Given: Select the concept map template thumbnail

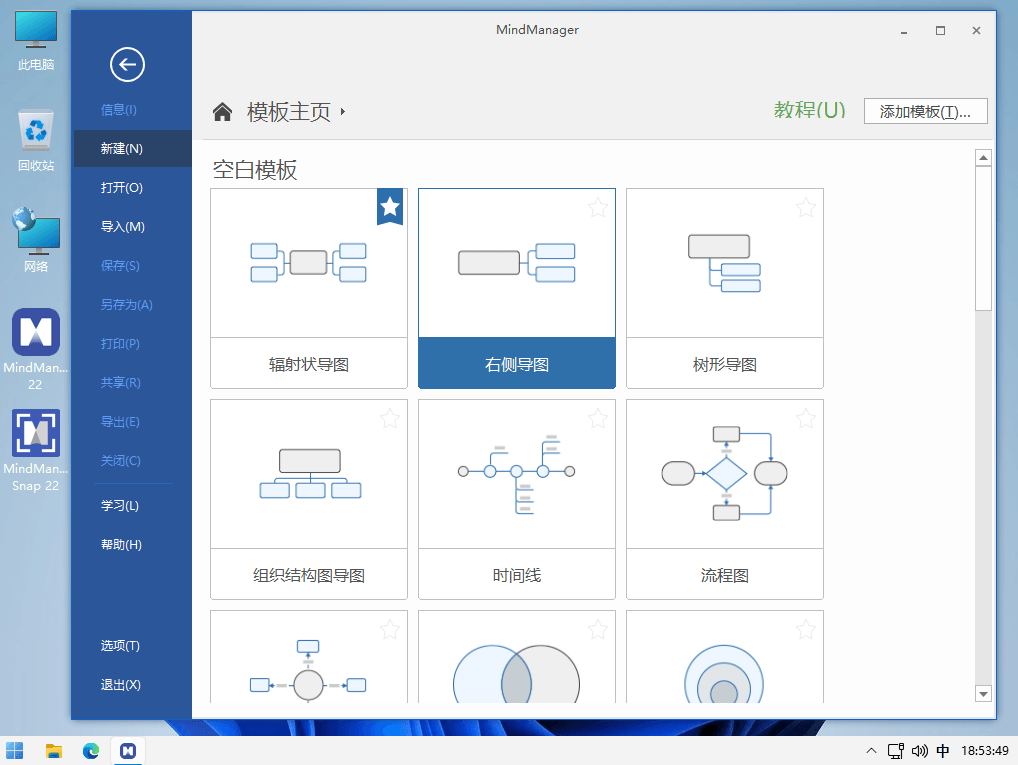Looking at the screenshot, I should point(308,657).
